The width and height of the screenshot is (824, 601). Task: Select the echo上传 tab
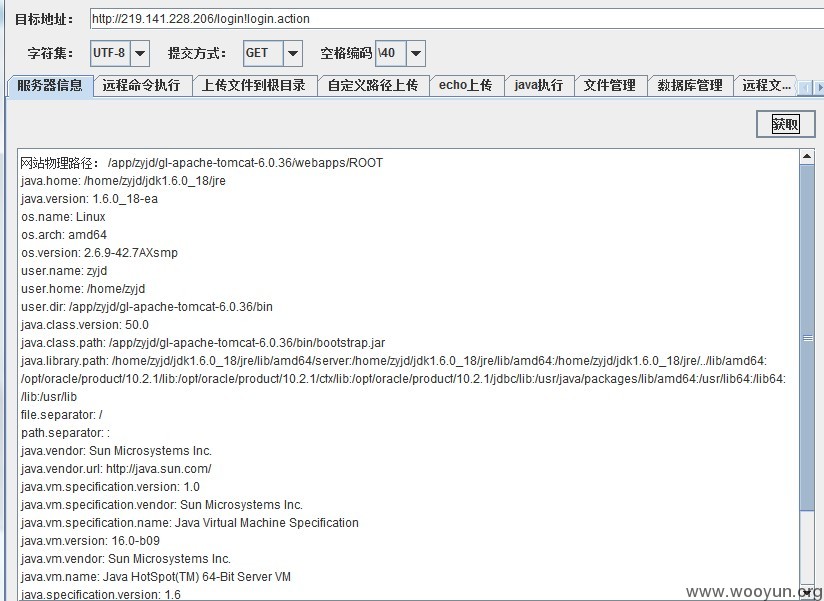466,85
